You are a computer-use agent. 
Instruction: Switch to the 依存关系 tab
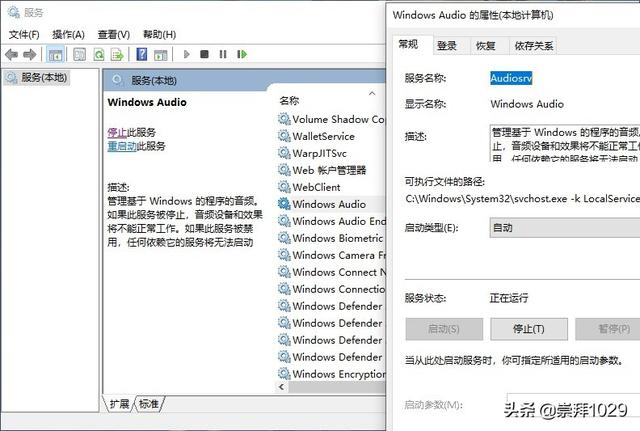click(x=533, y=46)
